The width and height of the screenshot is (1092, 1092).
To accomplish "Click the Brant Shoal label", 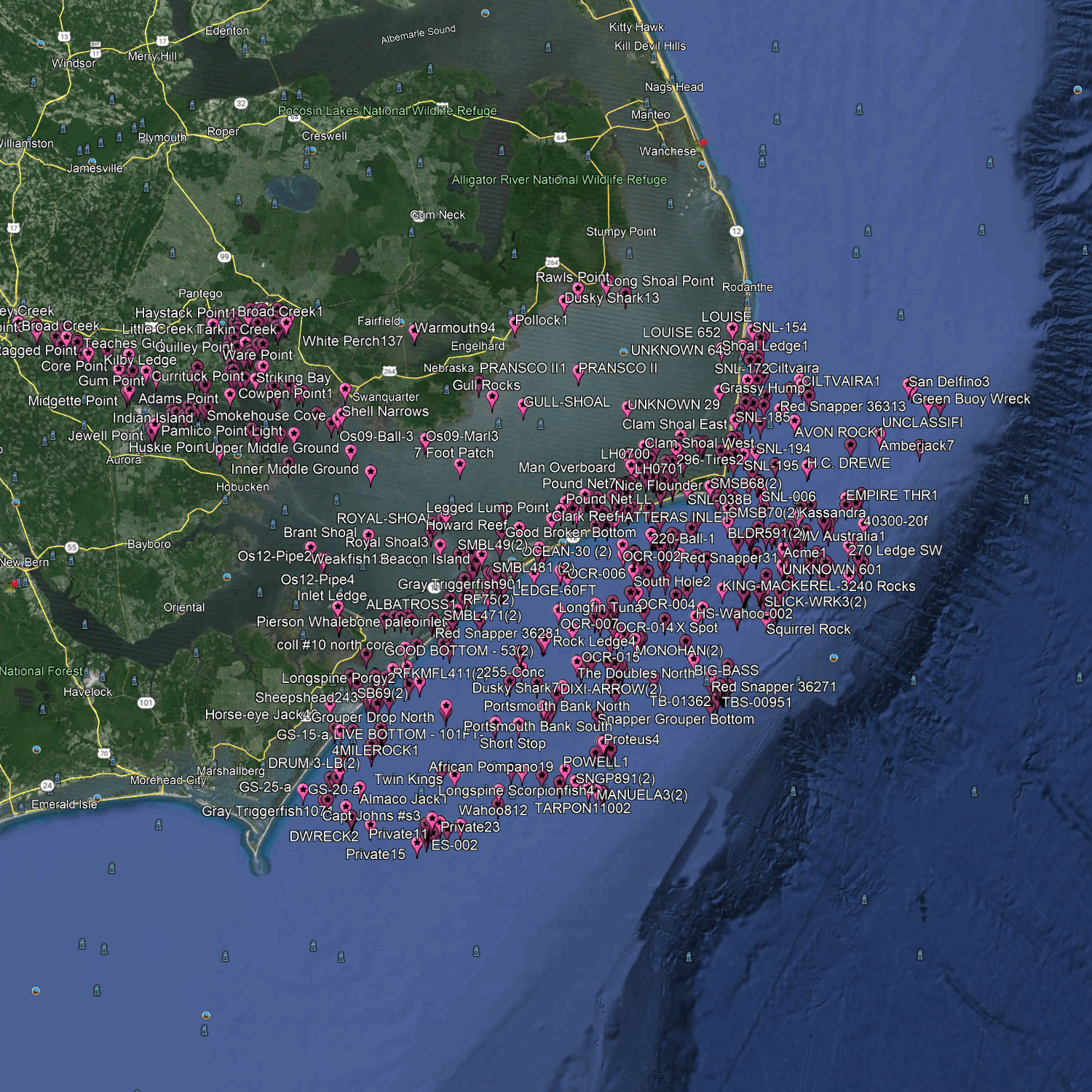I will click(320, 533).
